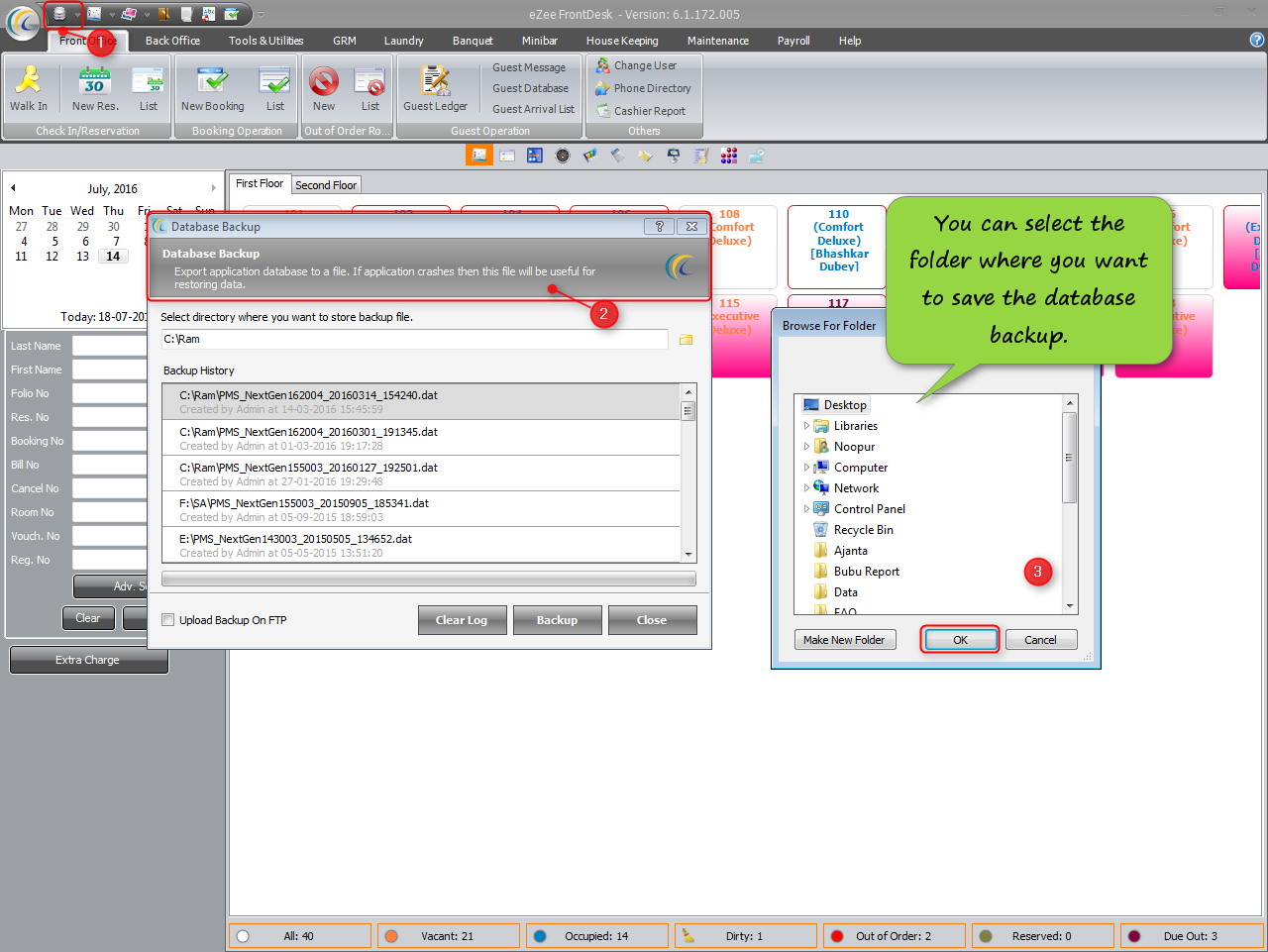Viewport: 1268px width, 952px height.
Task: Open the Cashier Report
Action: pos(640,111)
